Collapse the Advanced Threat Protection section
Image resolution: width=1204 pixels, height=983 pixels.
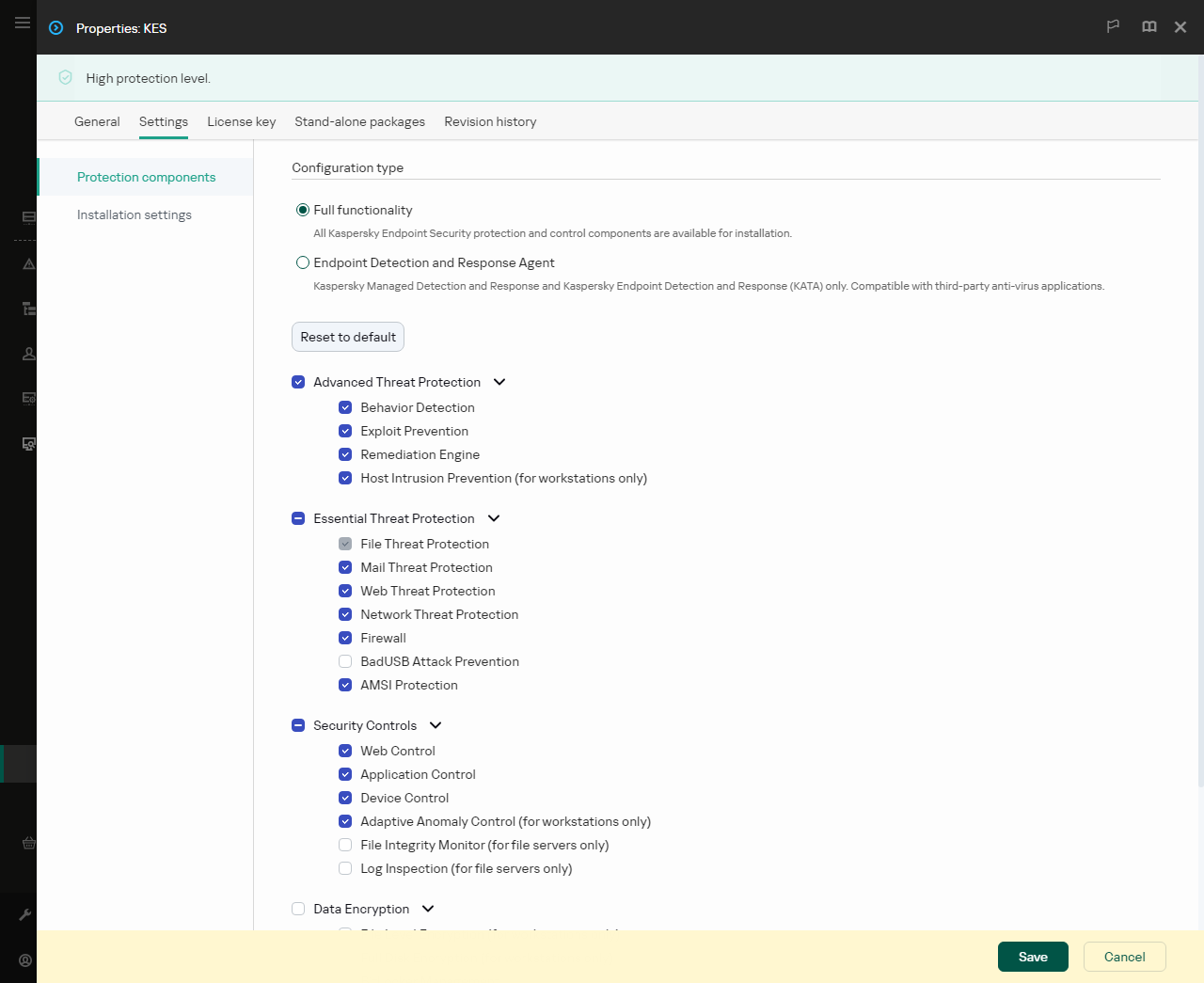point(499,382)
